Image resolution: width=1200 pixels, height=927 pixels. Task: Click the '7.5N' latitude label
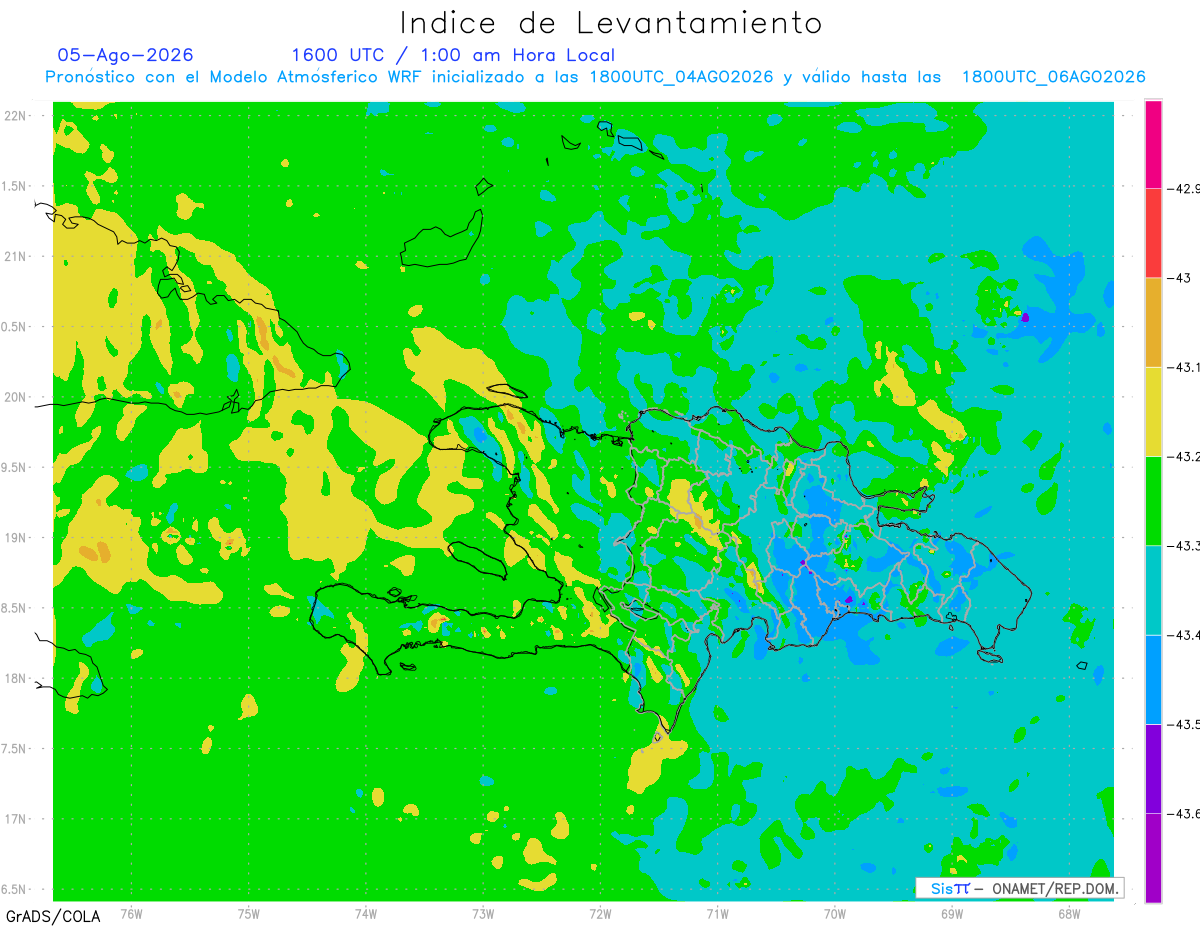pyautogui.click(x=15, y=748)
